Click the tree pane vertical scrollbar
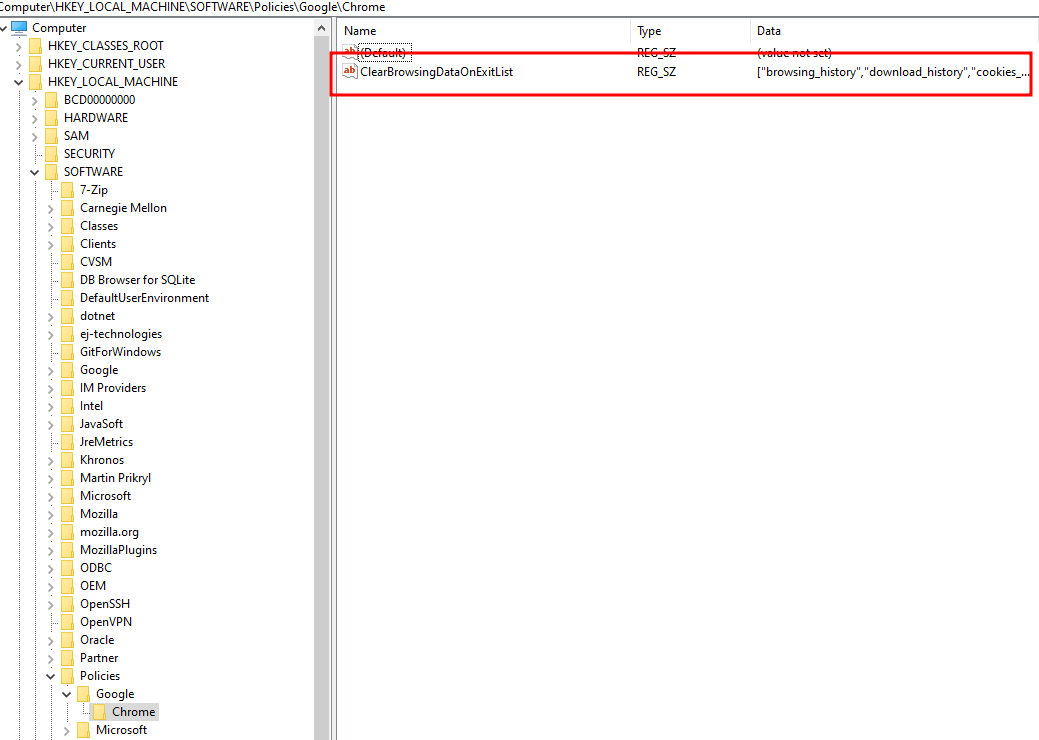Screen dimensions: 1039x740 tap(322, 400)
